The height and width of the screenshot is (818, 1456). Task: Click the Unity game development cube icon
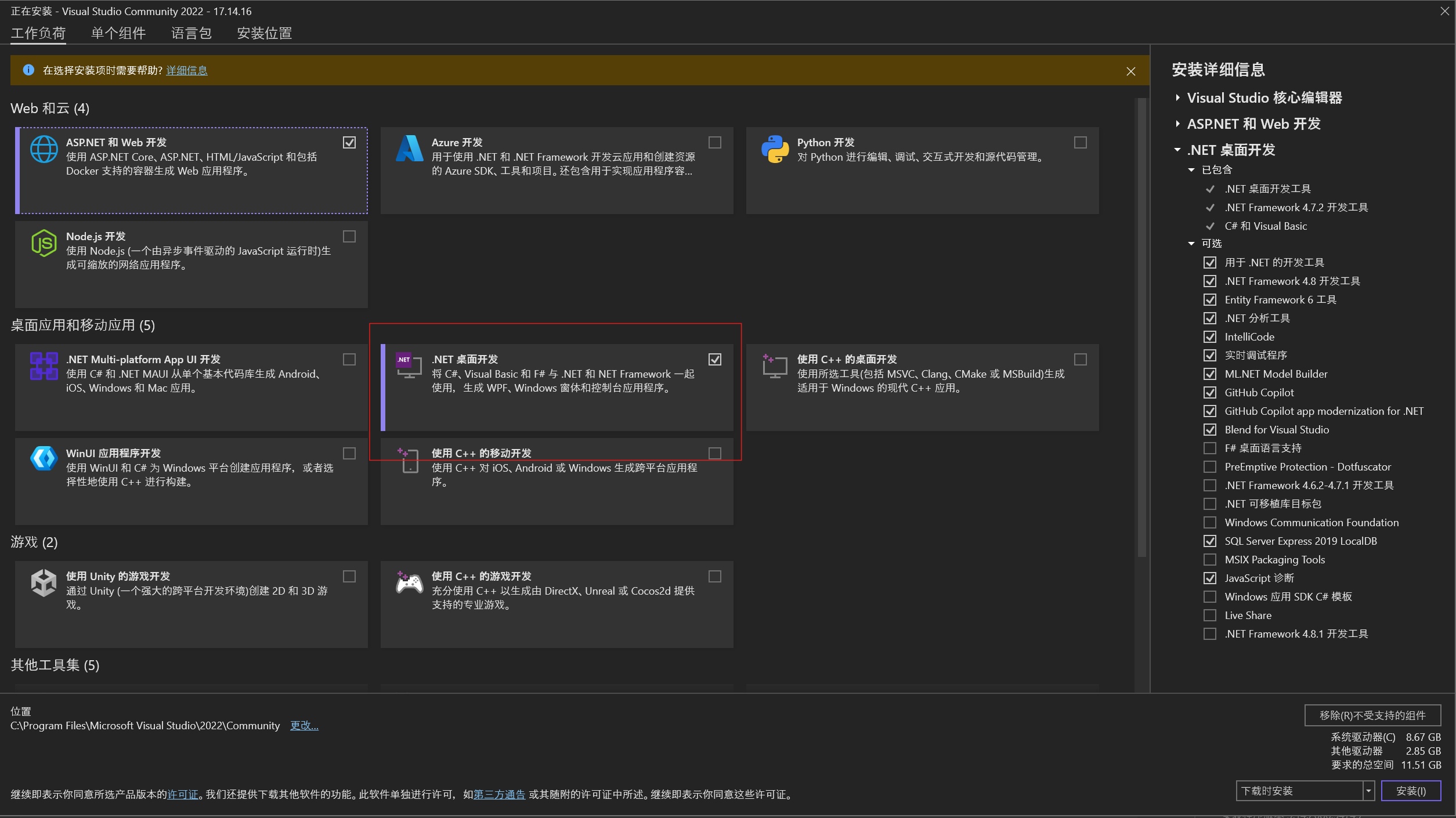tap(44, 582)
